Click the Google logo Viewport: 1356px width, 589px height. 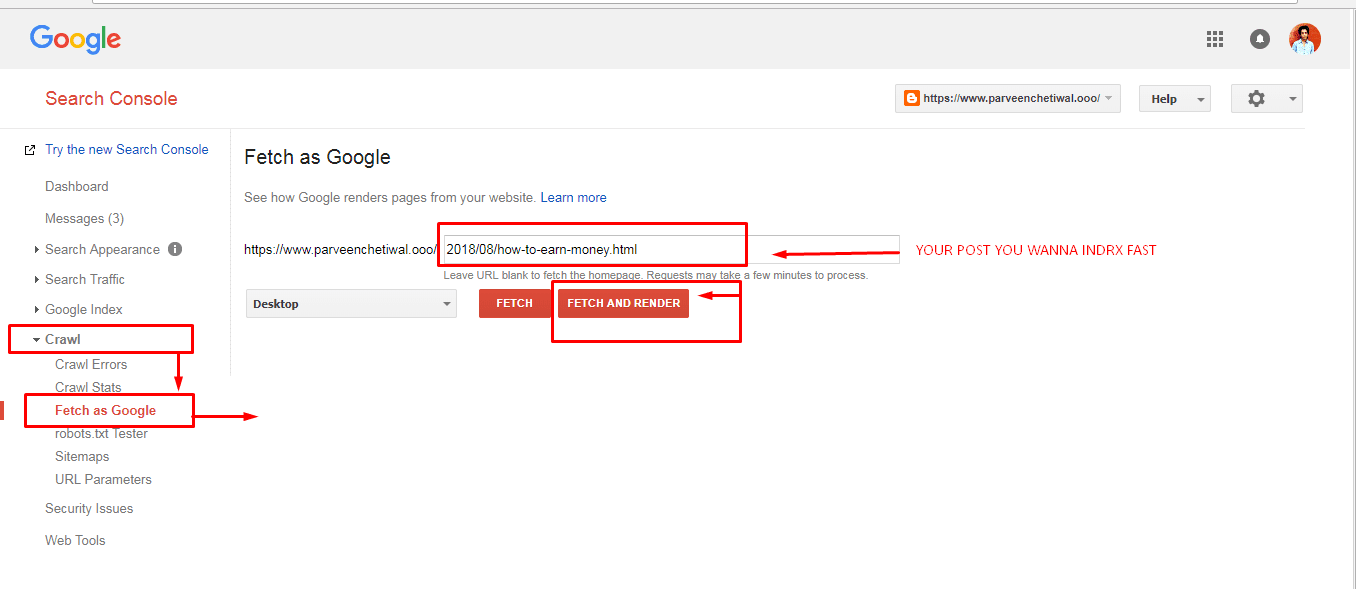(x=76, y=39)
